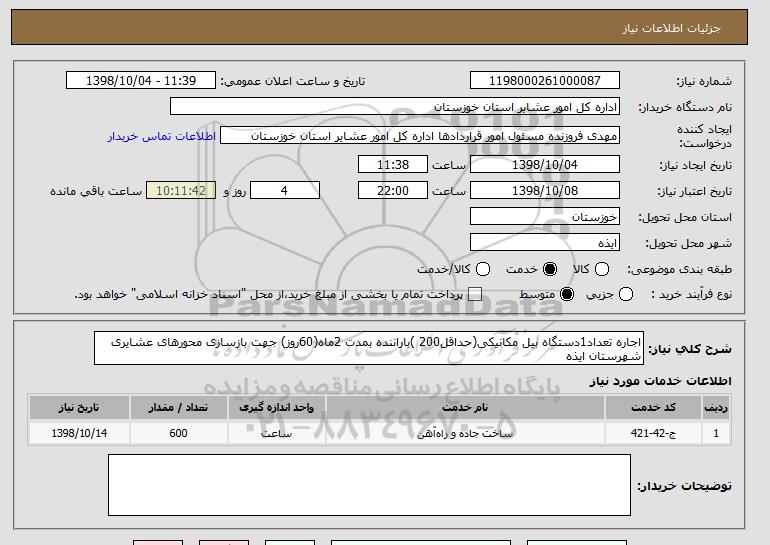Click the need date cell 1398/10/14
Viewport: 770px width, 545px height.
point(79,434)
